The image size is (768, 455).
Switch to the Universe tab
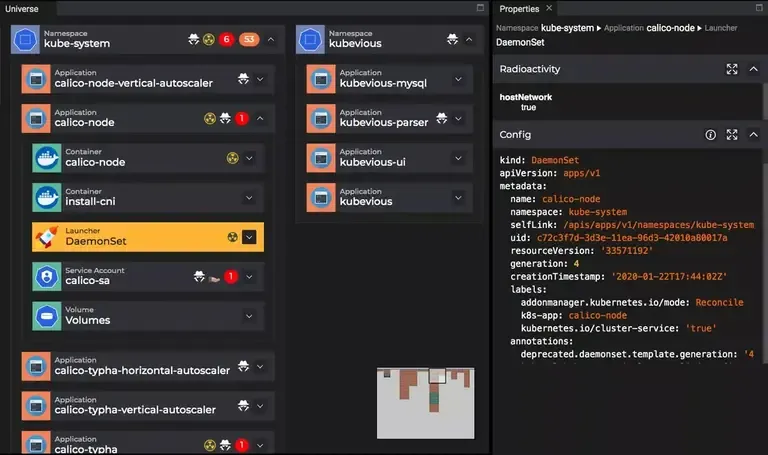22,9
